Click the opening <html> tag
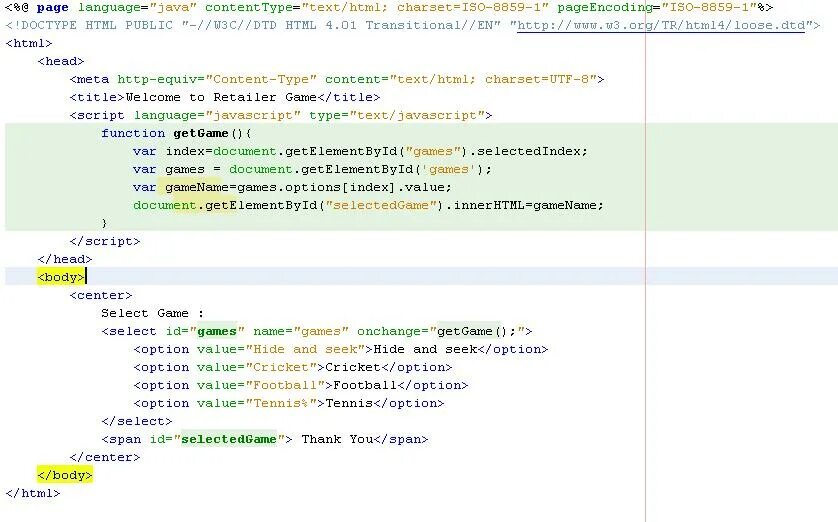This screenshot has height=522, width=838. (x=29, y=43)
